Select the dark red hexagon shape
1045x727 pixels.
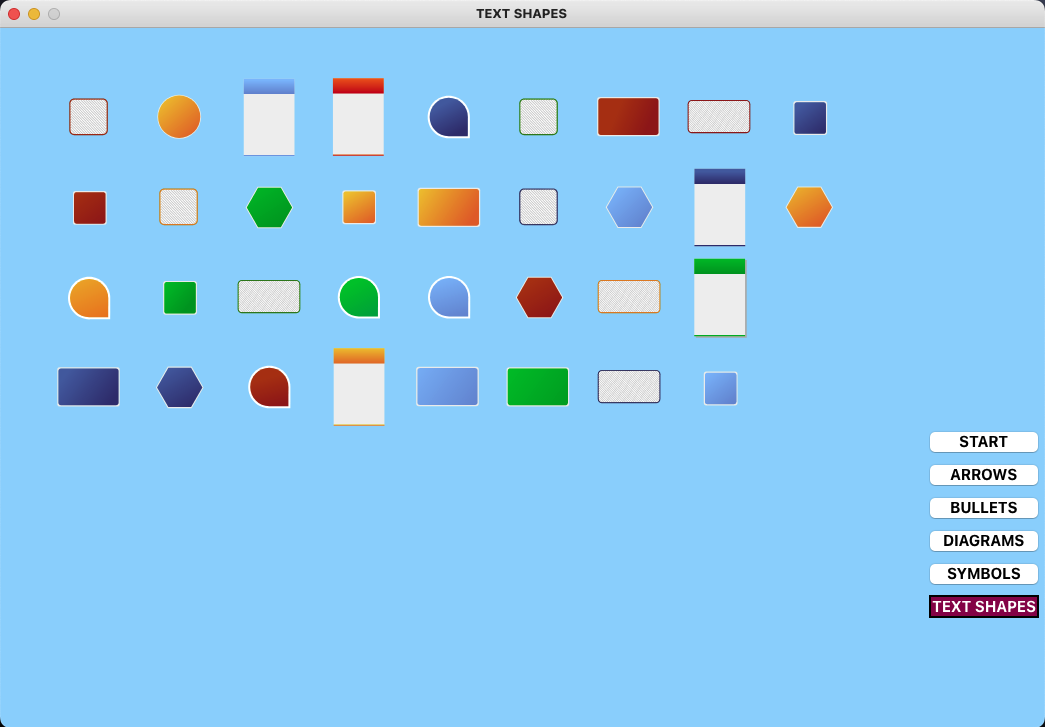point(539,297)
